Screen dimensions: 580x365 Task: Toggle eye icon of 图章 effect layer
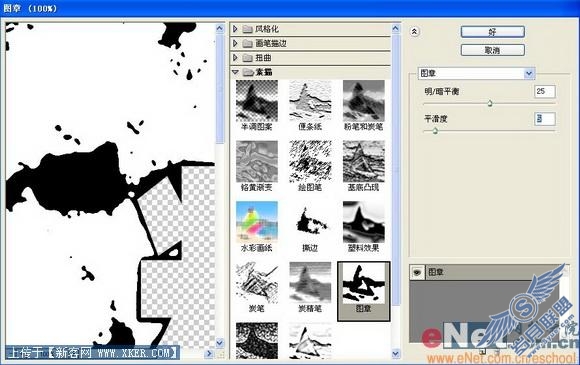418,273
